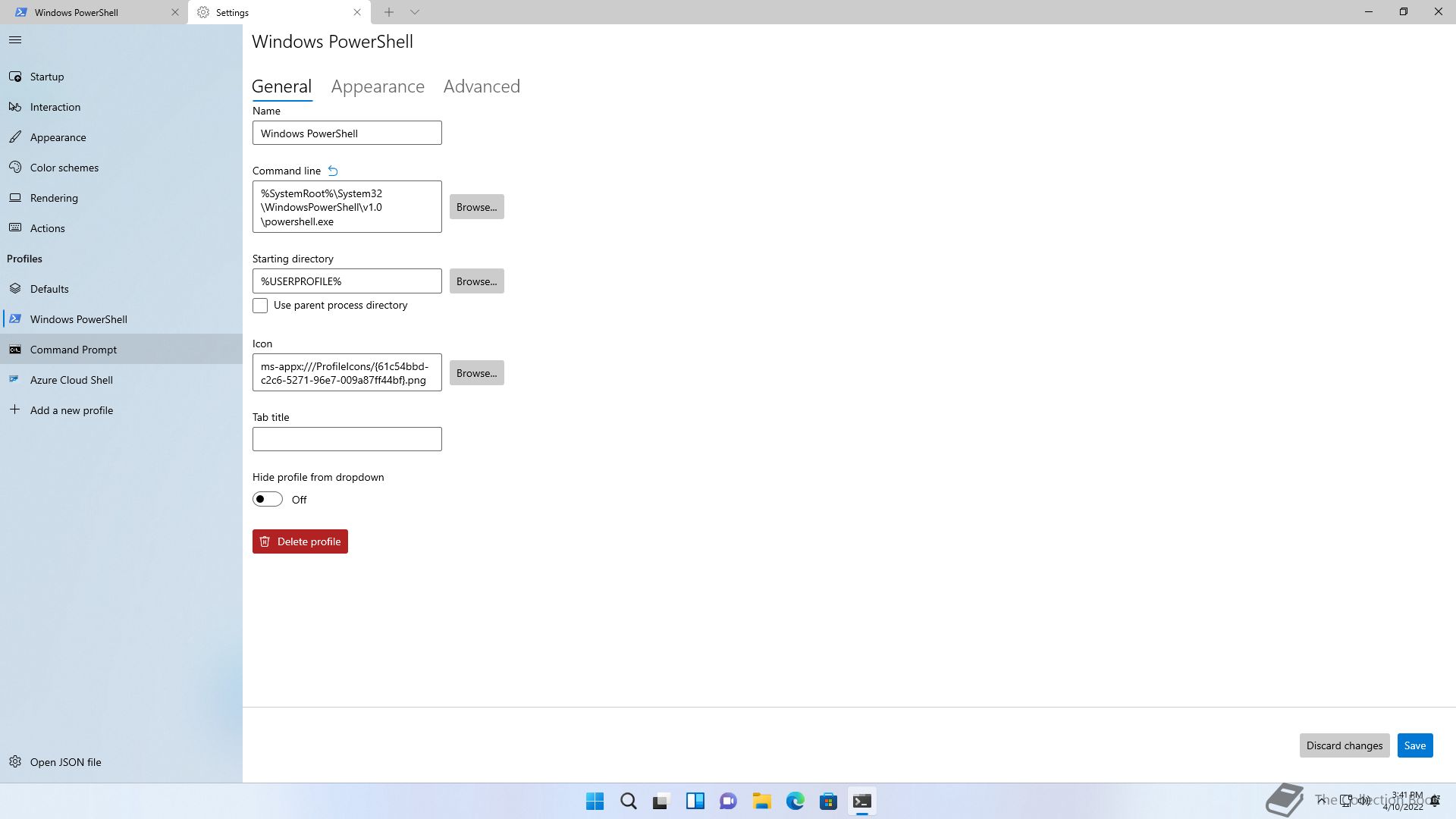Click the Startup sidebar icon

(15, 77)
